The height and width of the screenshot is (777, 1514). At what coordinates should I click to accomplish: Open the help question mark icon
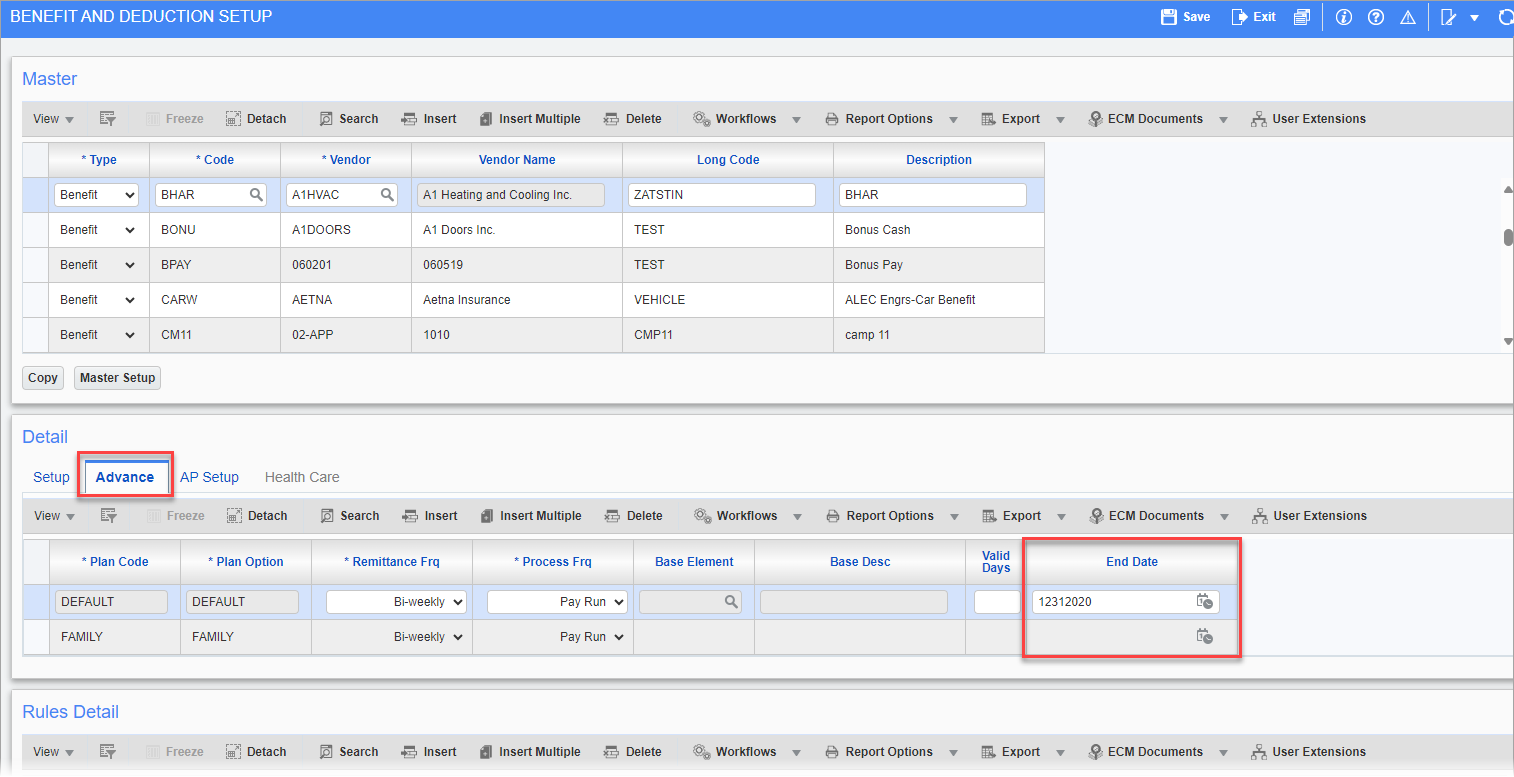1376,17
